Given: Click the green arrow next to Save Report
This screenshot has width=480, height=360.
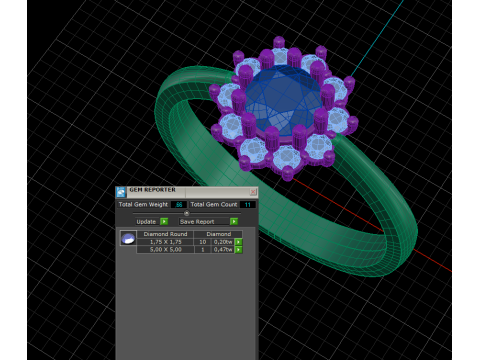Looking at the screenshot, I should pos(234,222).
